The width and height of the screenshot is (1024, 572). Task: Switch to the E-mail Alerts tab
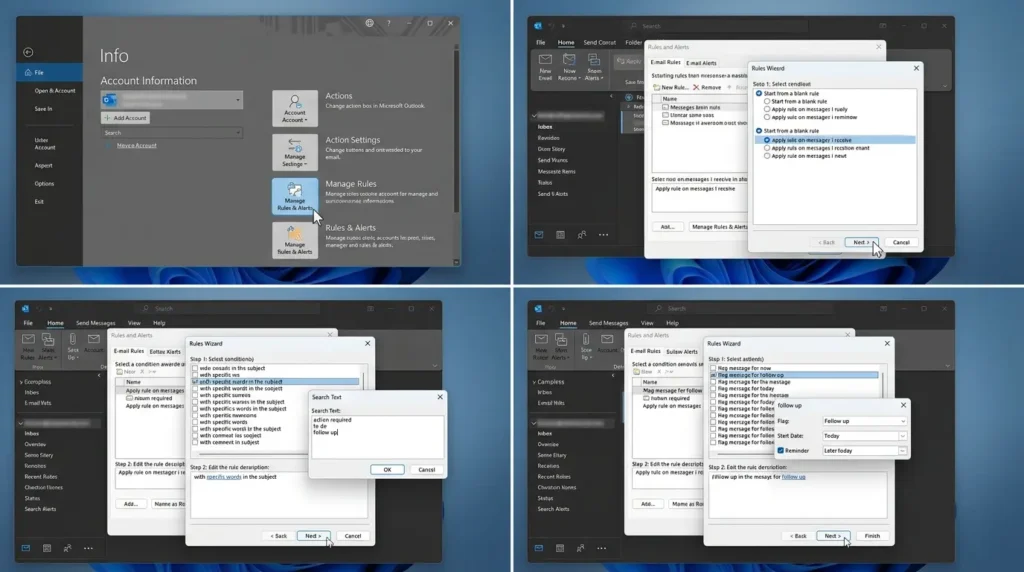[701, 63]
